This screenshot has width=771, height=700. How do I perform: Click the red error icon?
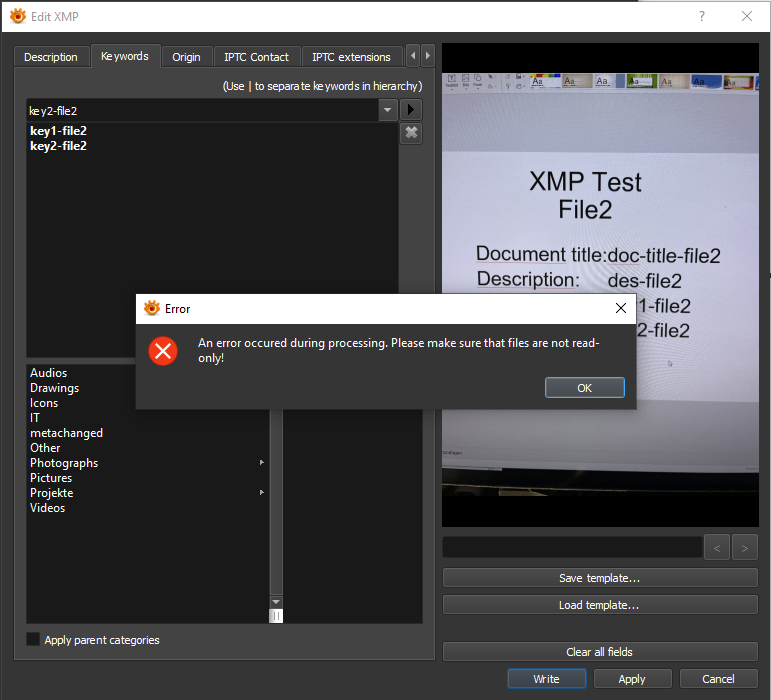pyautogui.click(x=163, y=351)
